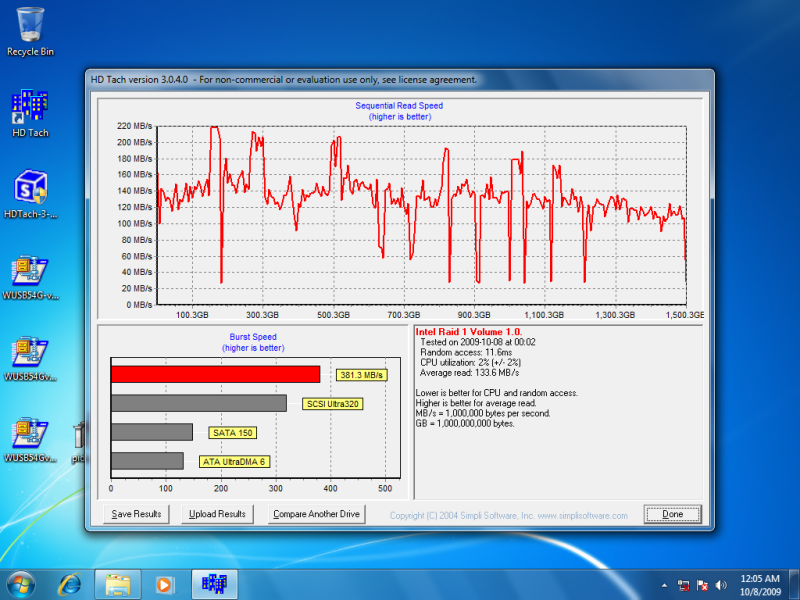Launch Windows Media Player from the taskbar
Image resolution: width=800 pixels, height=600 pixels.
pos(164,585)
